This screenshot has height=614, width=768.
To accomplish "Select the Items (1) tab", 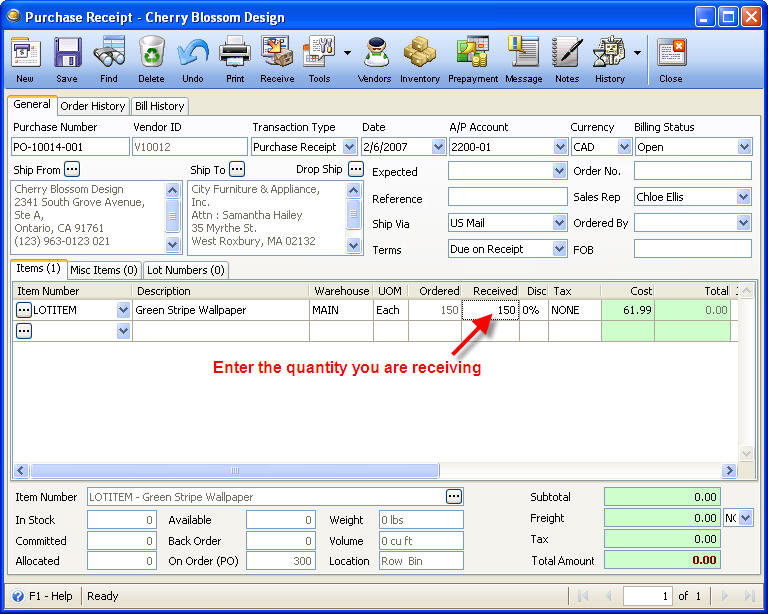I will point(38,269).
